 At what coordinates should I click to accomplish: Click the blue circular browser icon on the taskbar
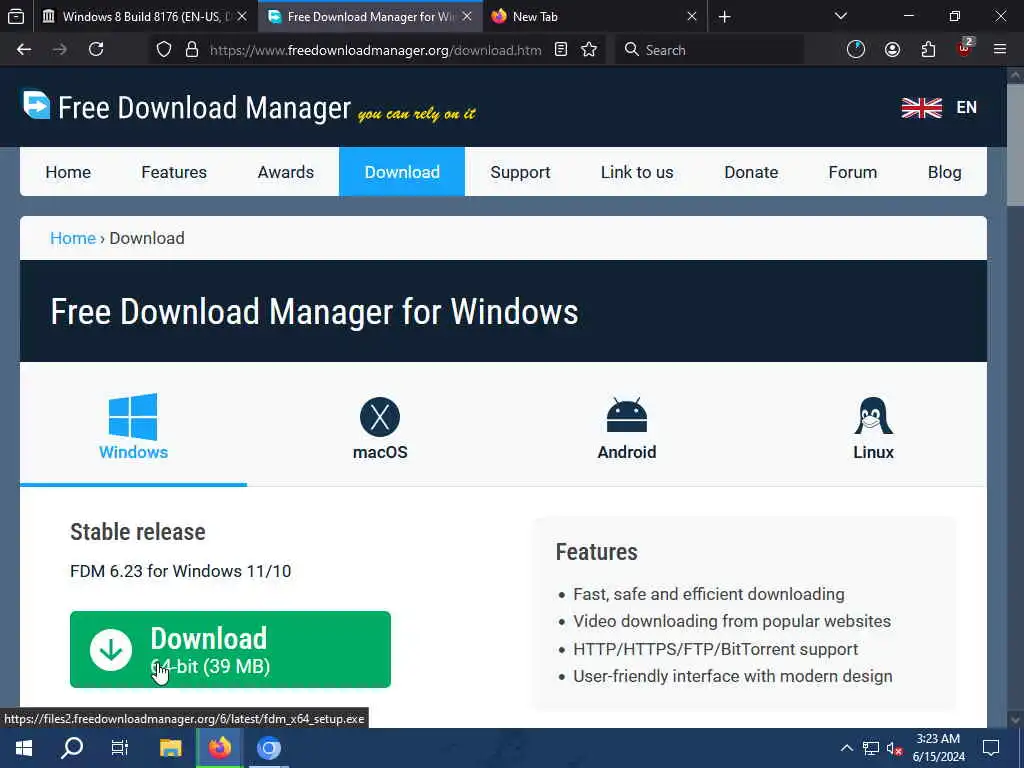[x=268, y=748]
